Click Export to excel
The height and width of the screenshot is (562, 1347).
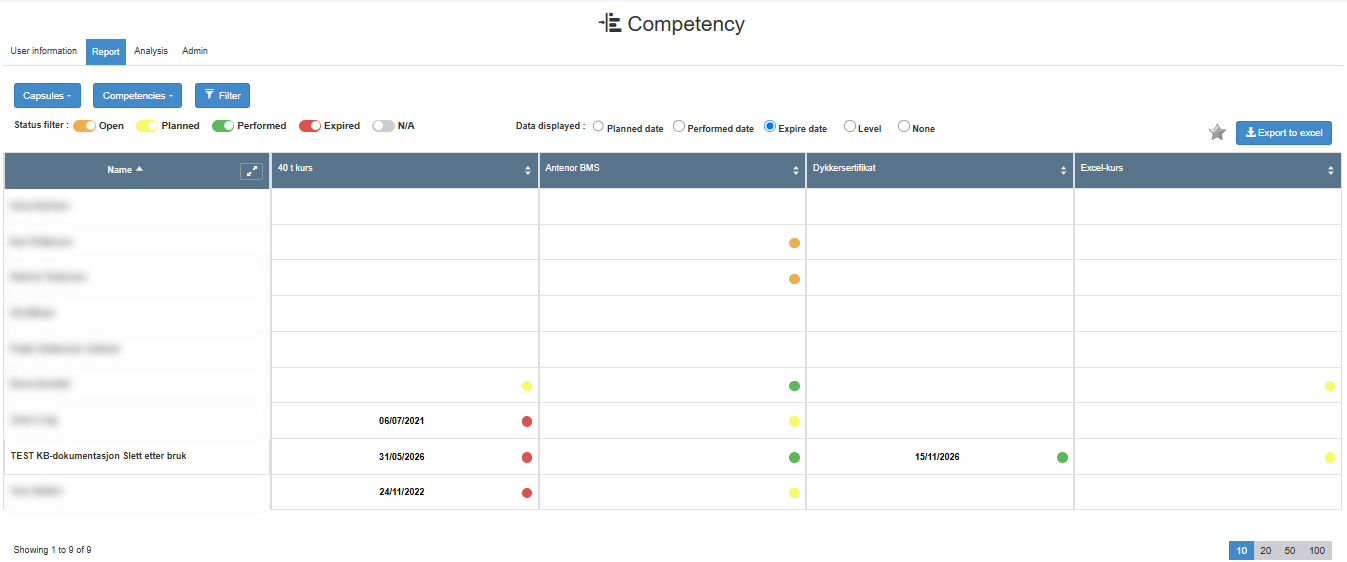1284,132
